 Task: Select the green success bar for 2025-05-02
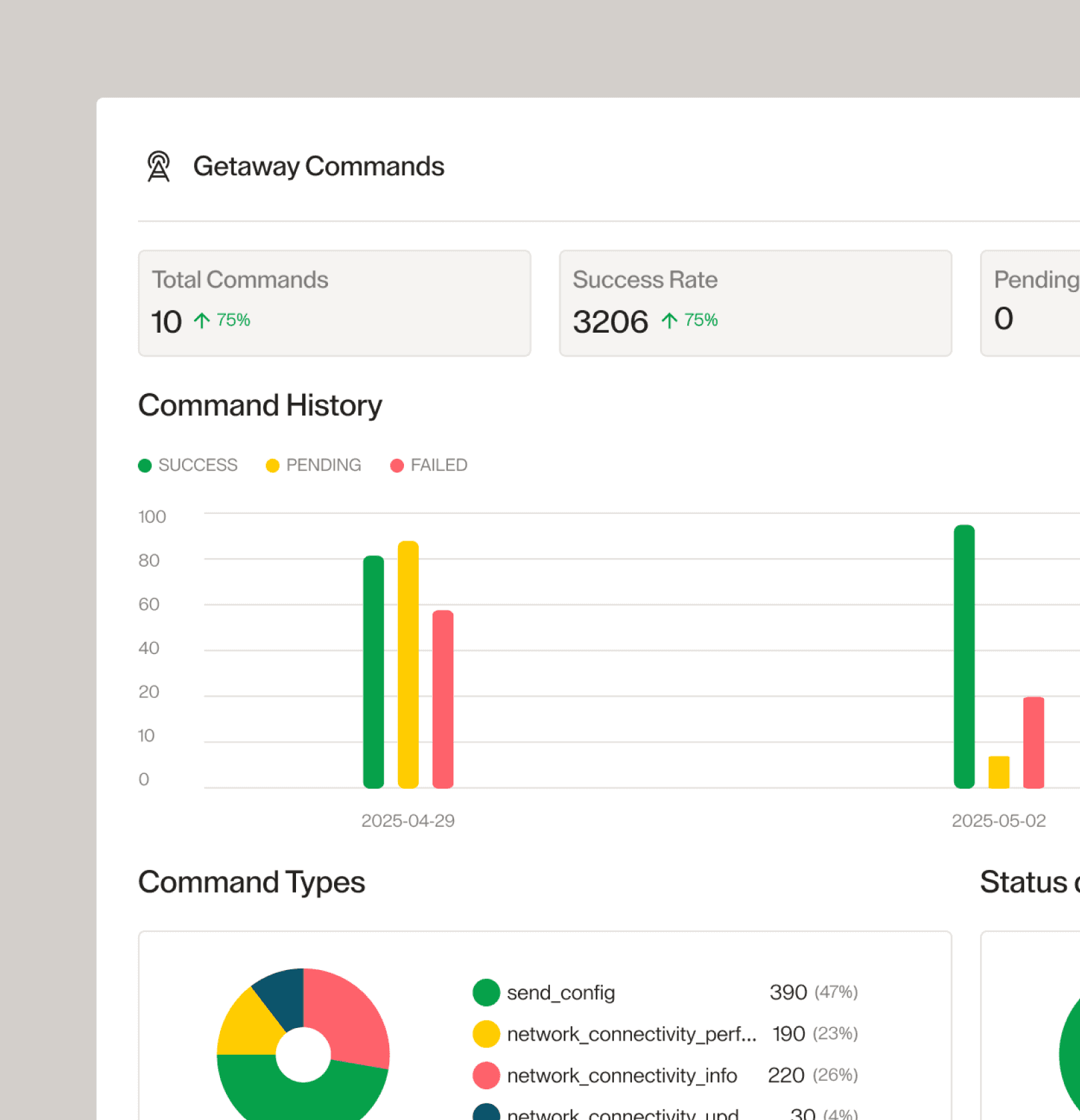click(x=964, y=657)
